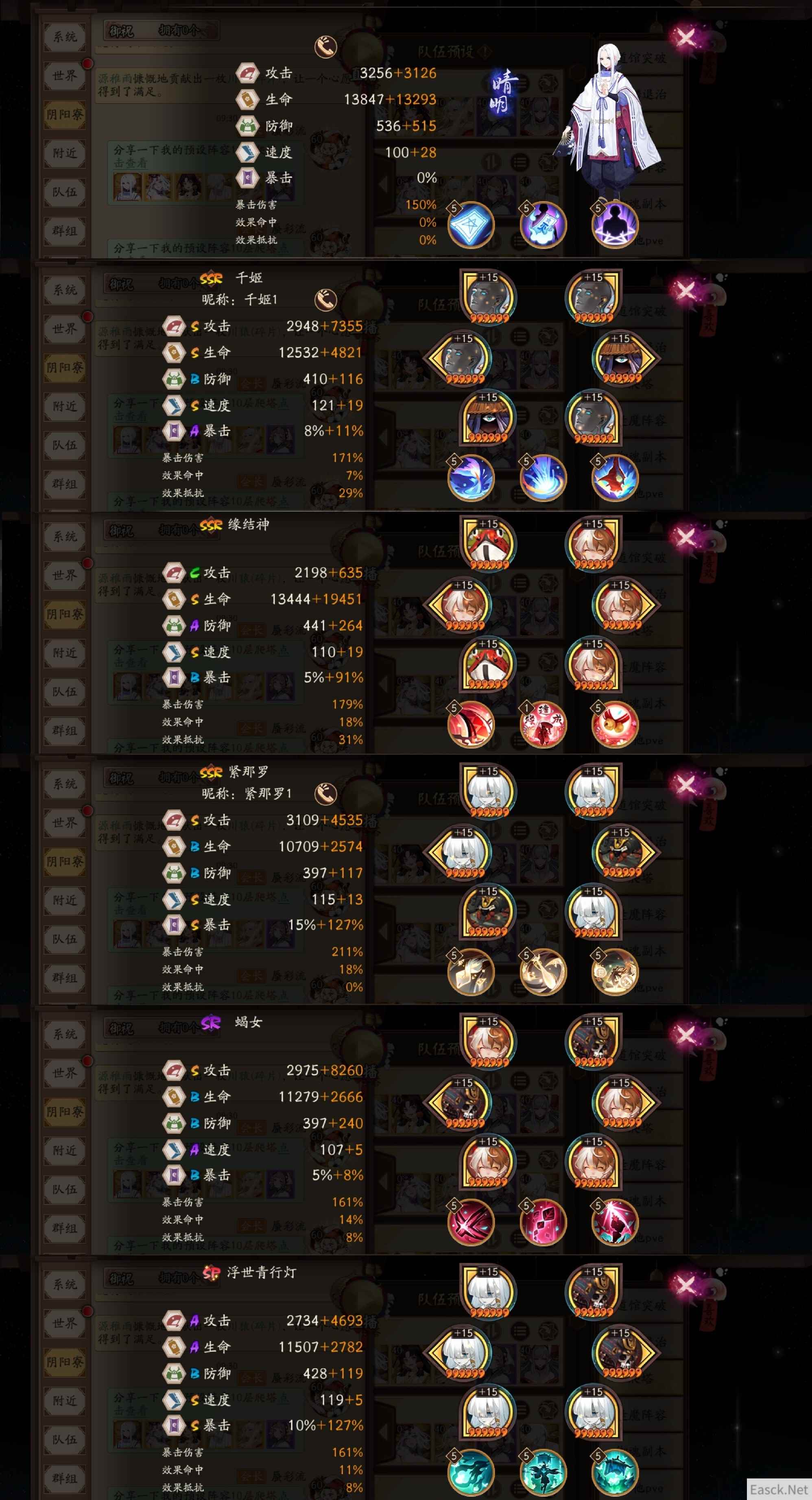Tap the phone icon beside nickname 紧那罗1
This screenshot has width=812, height=1500.
coord(326,794)
